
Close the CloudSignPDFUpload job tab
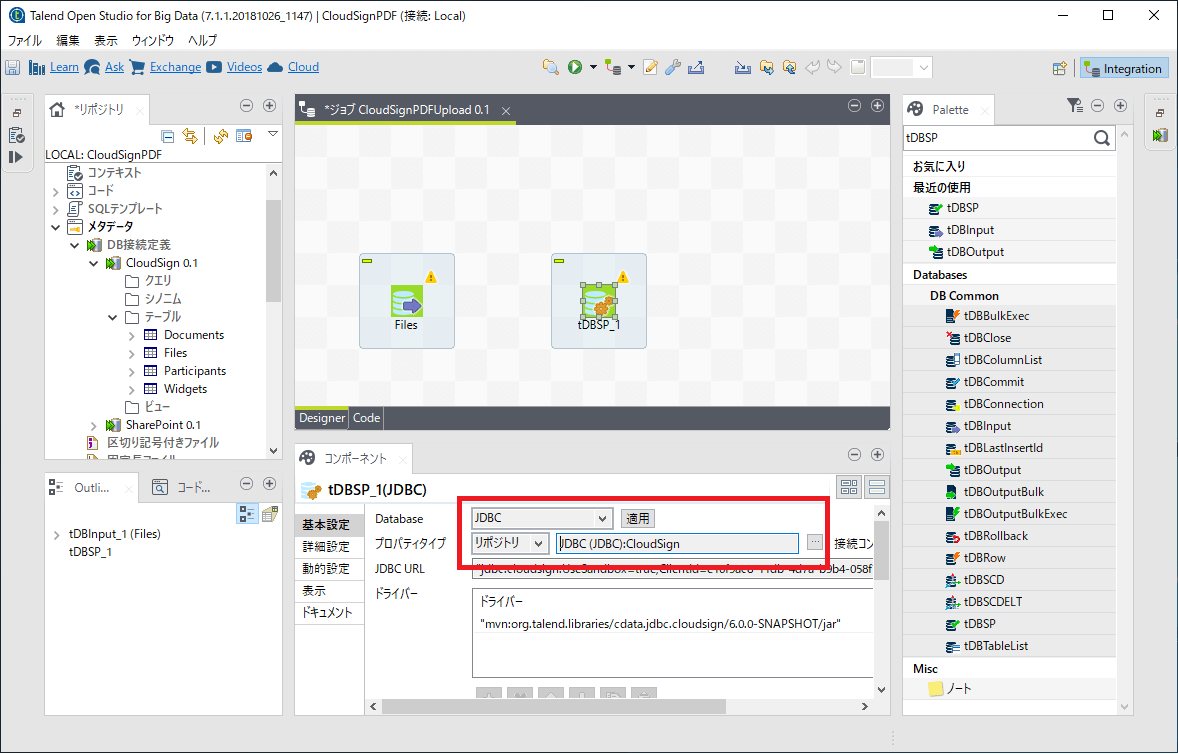pyautogui.click(x=506, y=110)
